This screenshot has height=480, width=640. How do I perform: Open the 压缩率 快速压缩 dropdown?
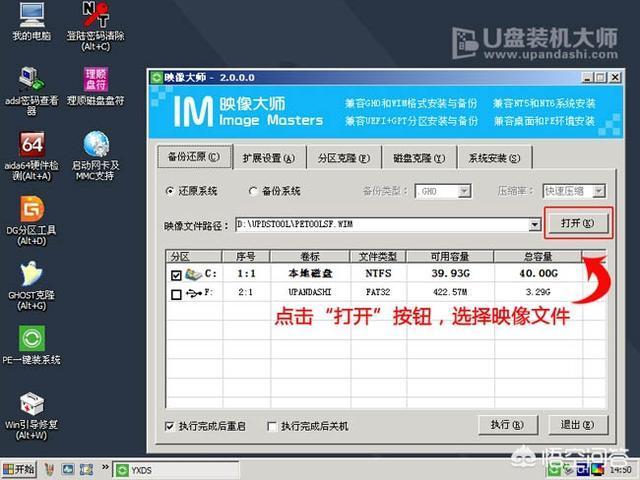point(598,191)
